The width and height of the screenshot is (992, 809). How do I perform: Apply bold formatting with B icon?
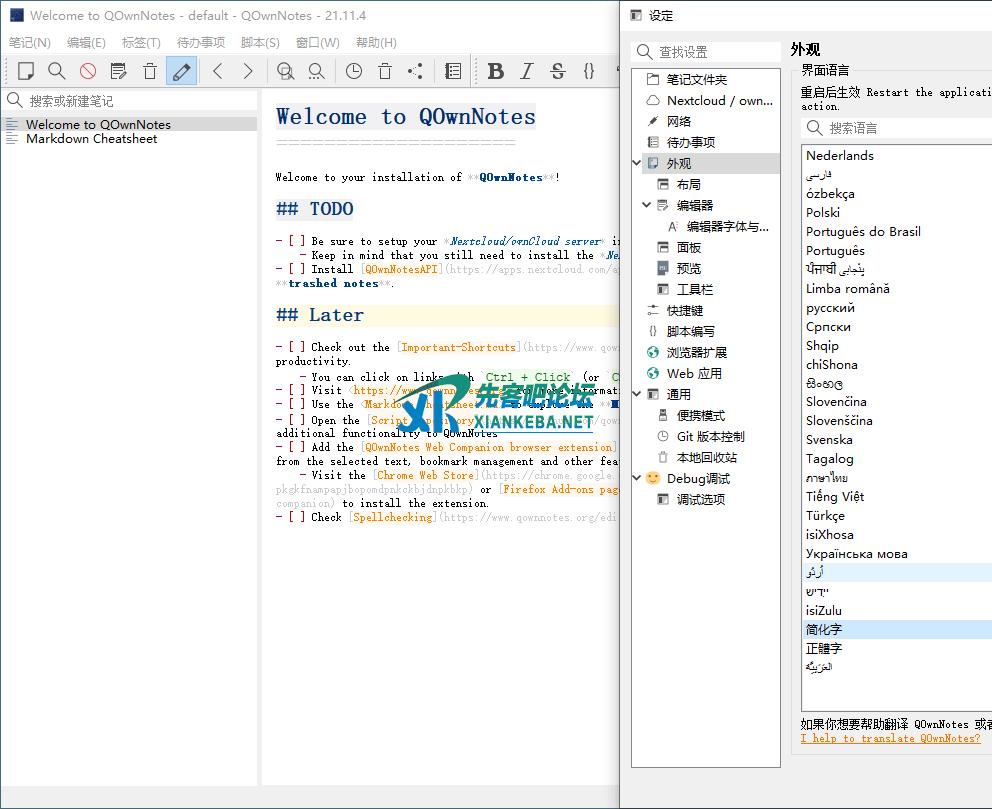(496, 71)
